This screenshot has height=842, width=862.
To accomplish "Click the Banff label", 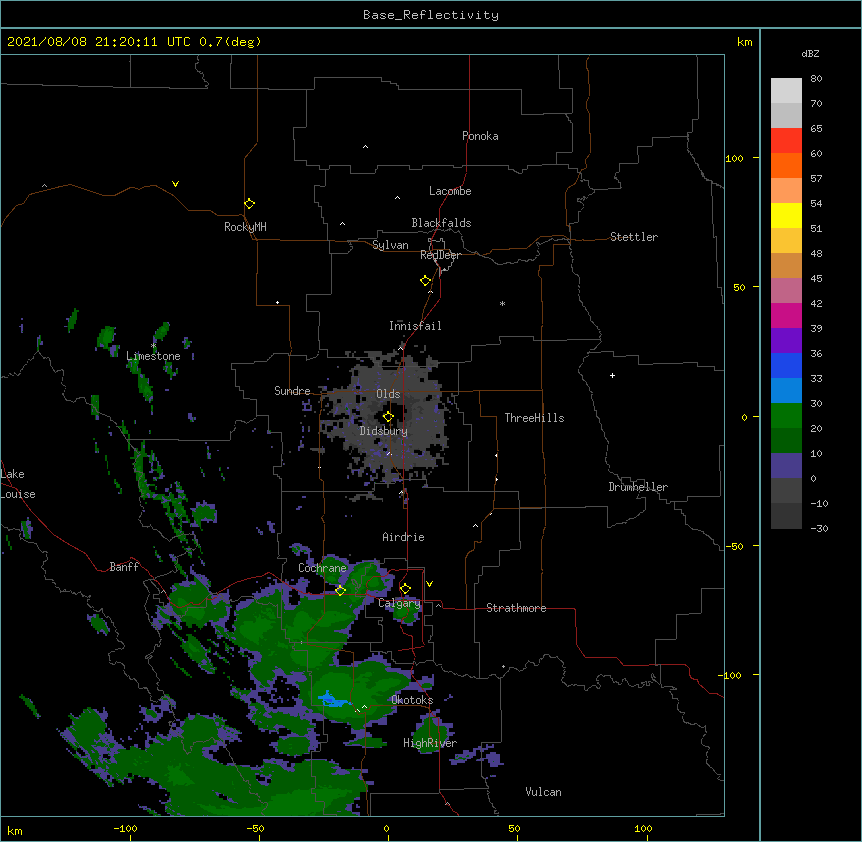I will coord(124,567).
